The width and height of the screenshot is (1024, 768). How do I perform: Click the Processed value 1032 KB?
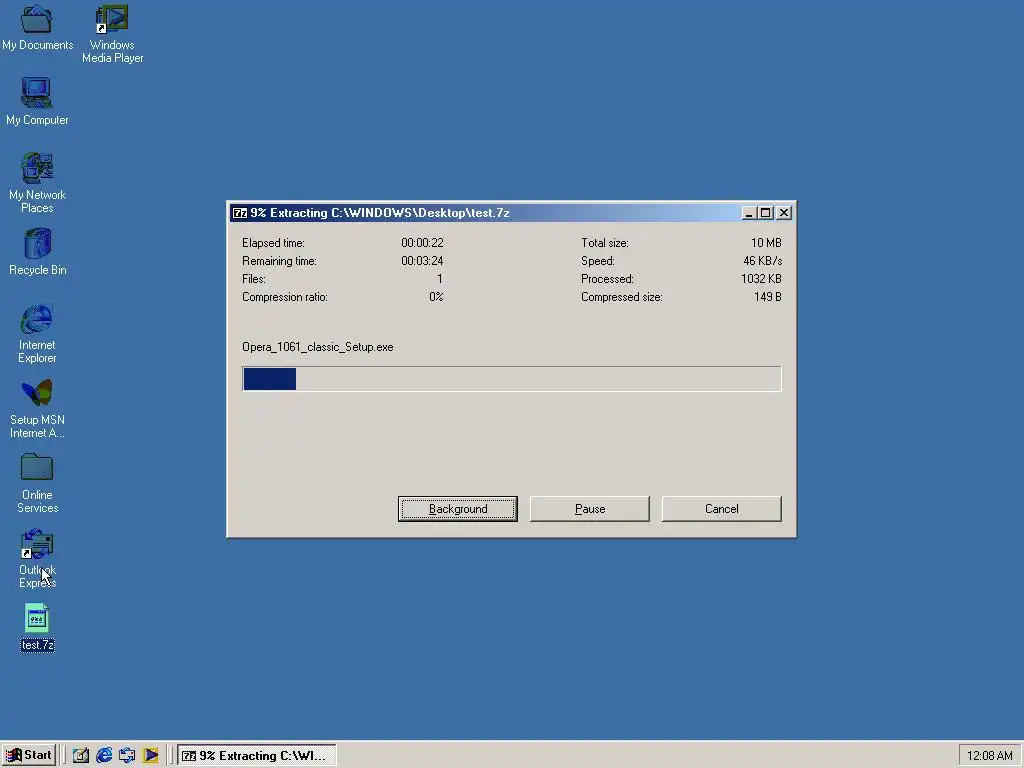point(761,279)
